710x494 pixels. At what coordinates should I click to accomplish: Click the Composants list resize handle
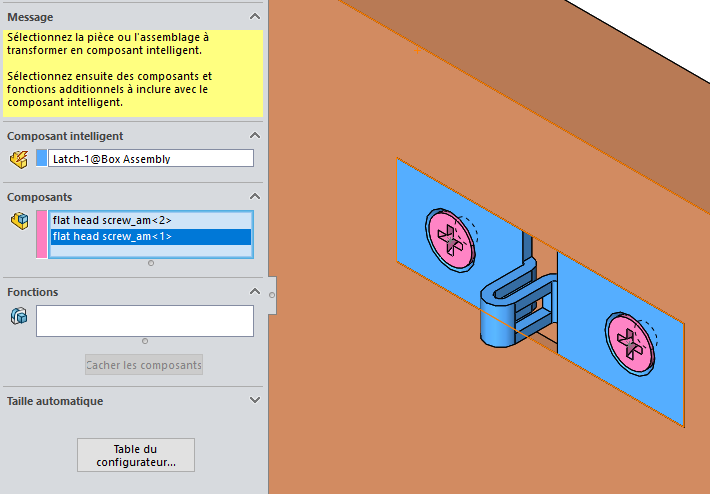click(151, 263)
